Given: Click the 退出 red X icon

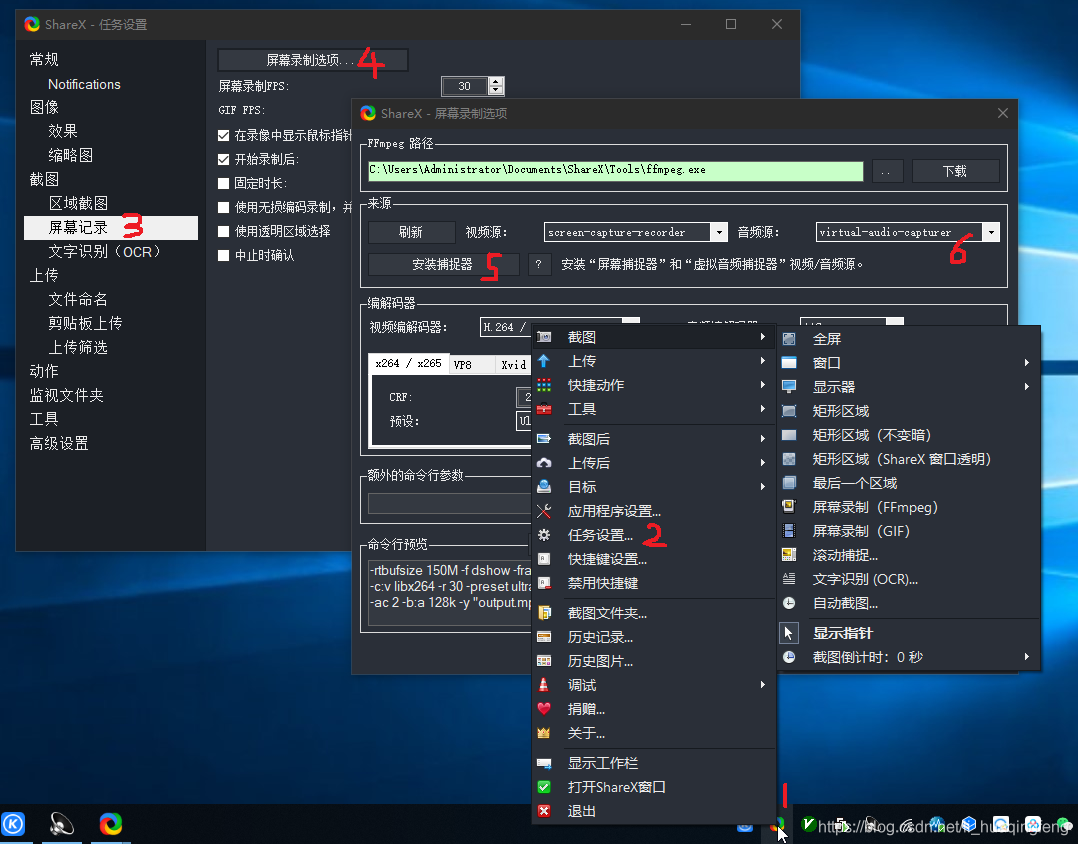Looking at the screenshot, I should tap(544, 811).
